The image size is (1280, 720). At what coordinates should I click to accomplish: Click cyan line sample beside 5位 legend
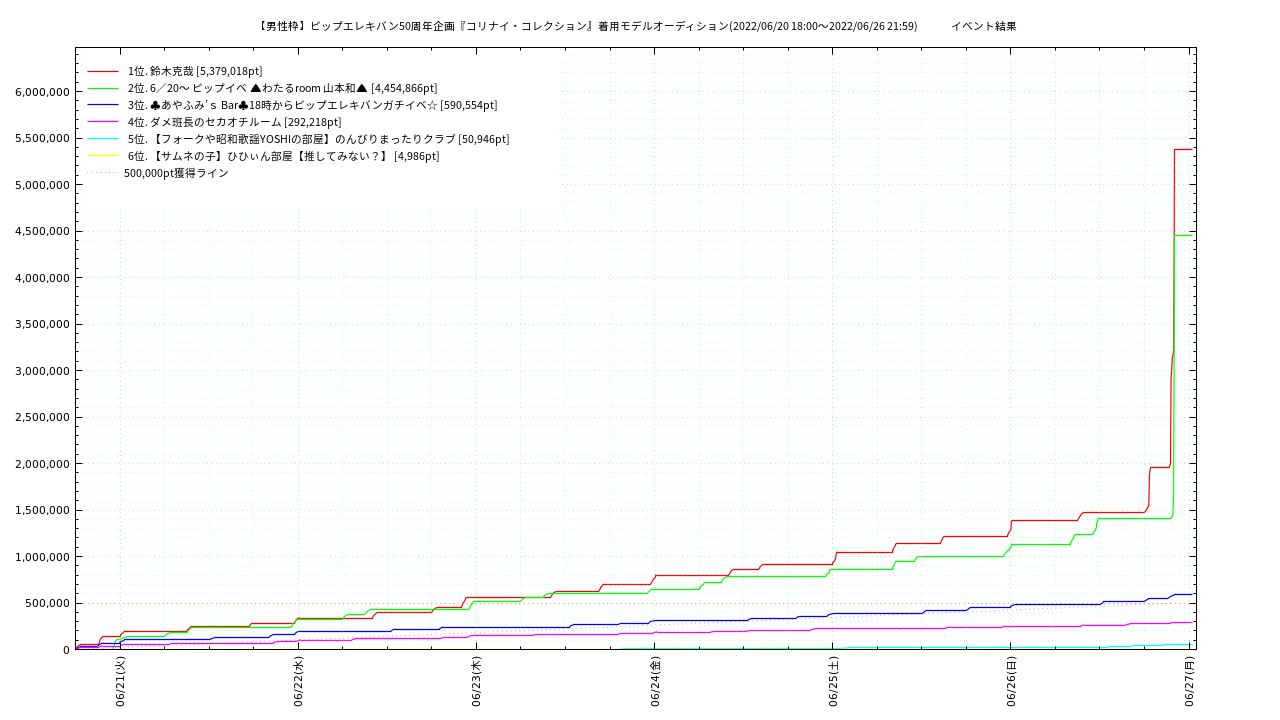pyautogui.click(x=103, y=139)
